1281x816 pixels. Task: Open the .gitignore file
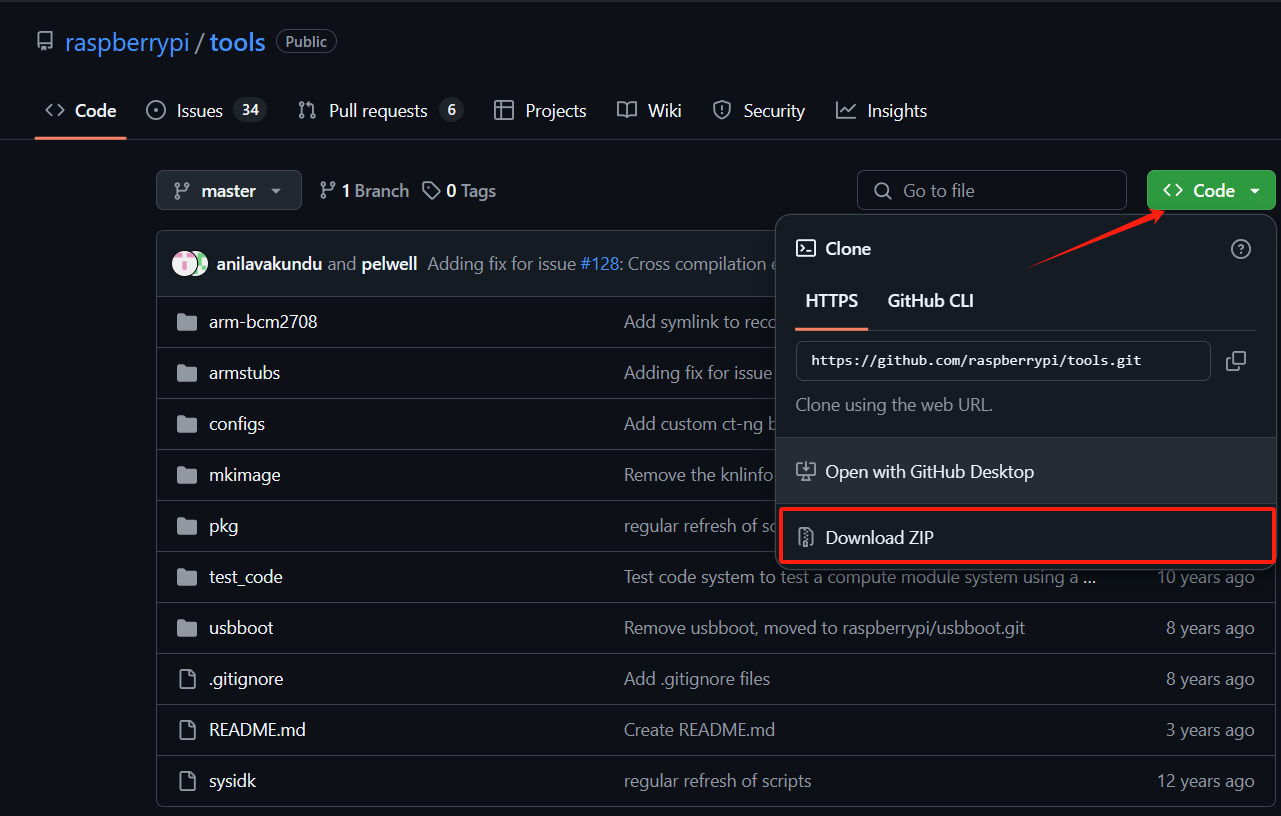point(246,679)
